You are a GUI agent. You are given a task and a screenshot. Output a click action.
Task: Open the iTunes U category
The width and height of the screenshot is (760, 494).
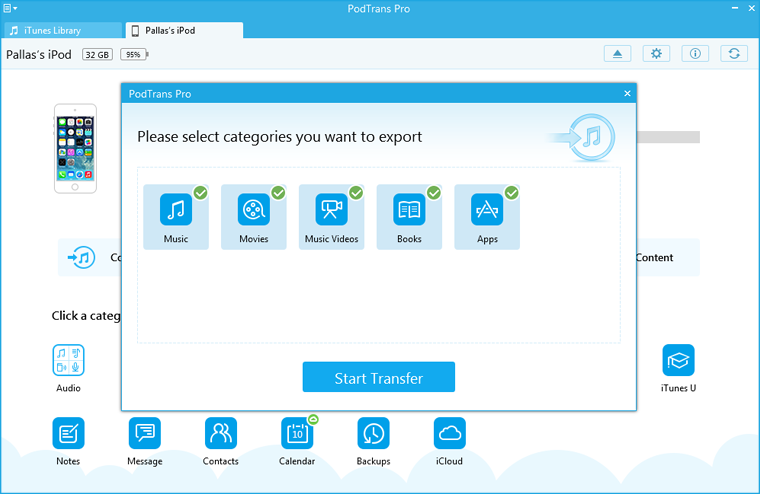point(678,360)
